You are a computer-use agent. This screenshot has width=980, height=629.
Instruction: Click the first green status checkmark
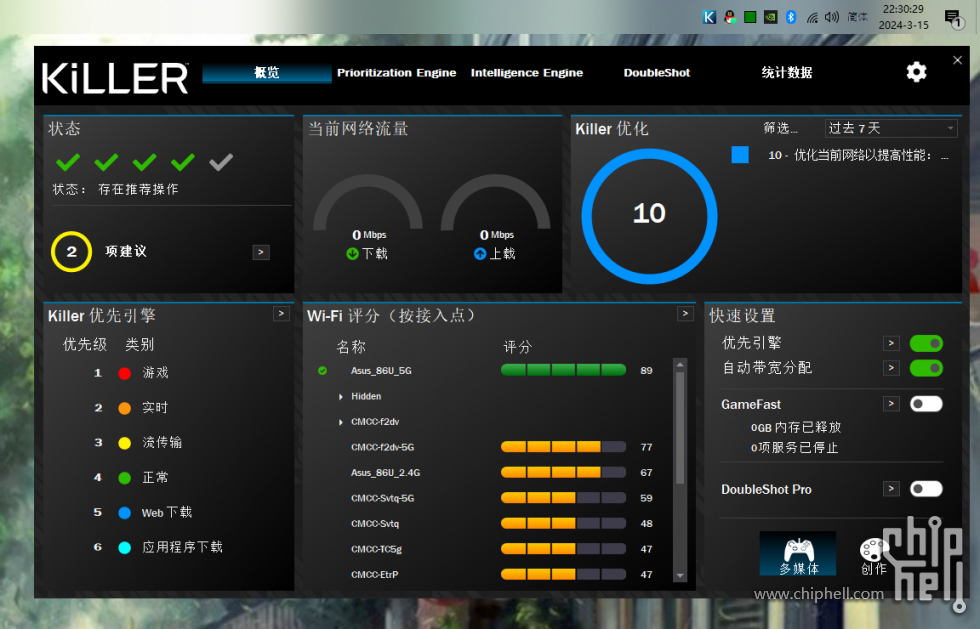pos(68,163)
